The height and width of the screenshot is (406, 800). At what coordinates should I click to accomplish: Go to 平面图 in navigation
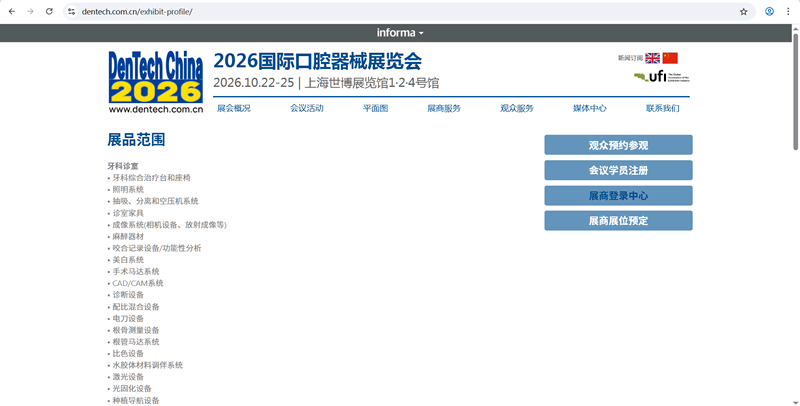point(375,108)
